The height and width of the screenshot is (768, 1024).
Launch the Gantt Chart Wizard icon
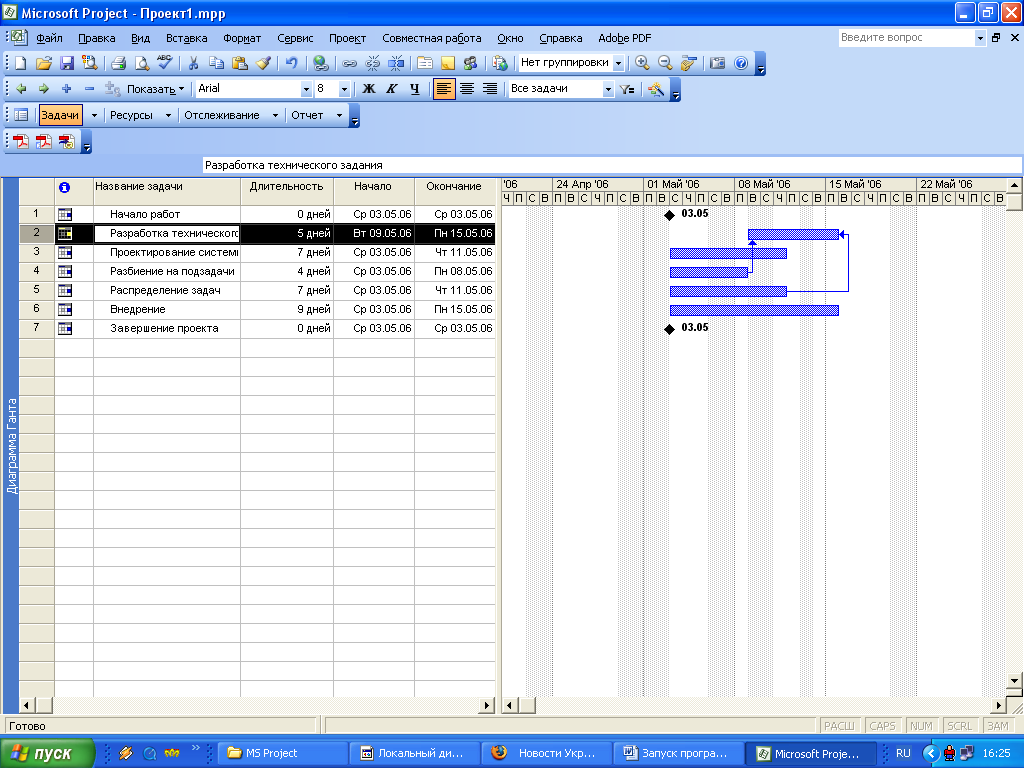coord(656,89)
